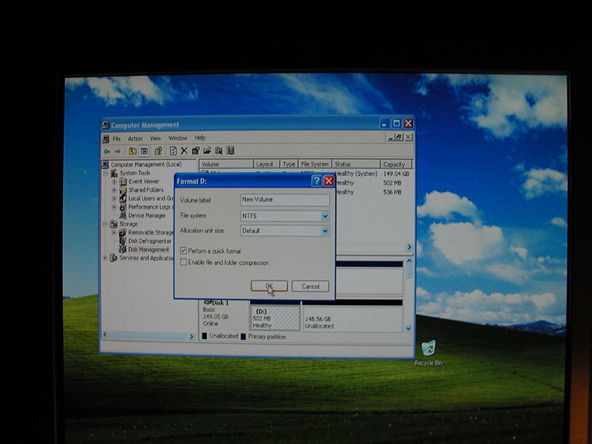Sort by the File System column header

click(314, 164)
